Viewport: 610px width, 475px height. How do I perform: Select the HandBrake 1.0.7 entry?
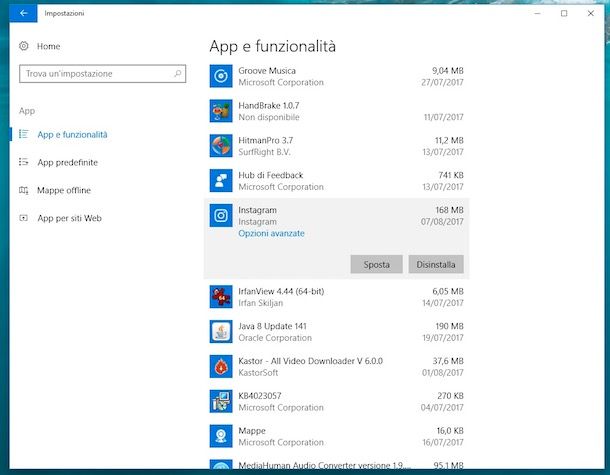pos(337,111)
